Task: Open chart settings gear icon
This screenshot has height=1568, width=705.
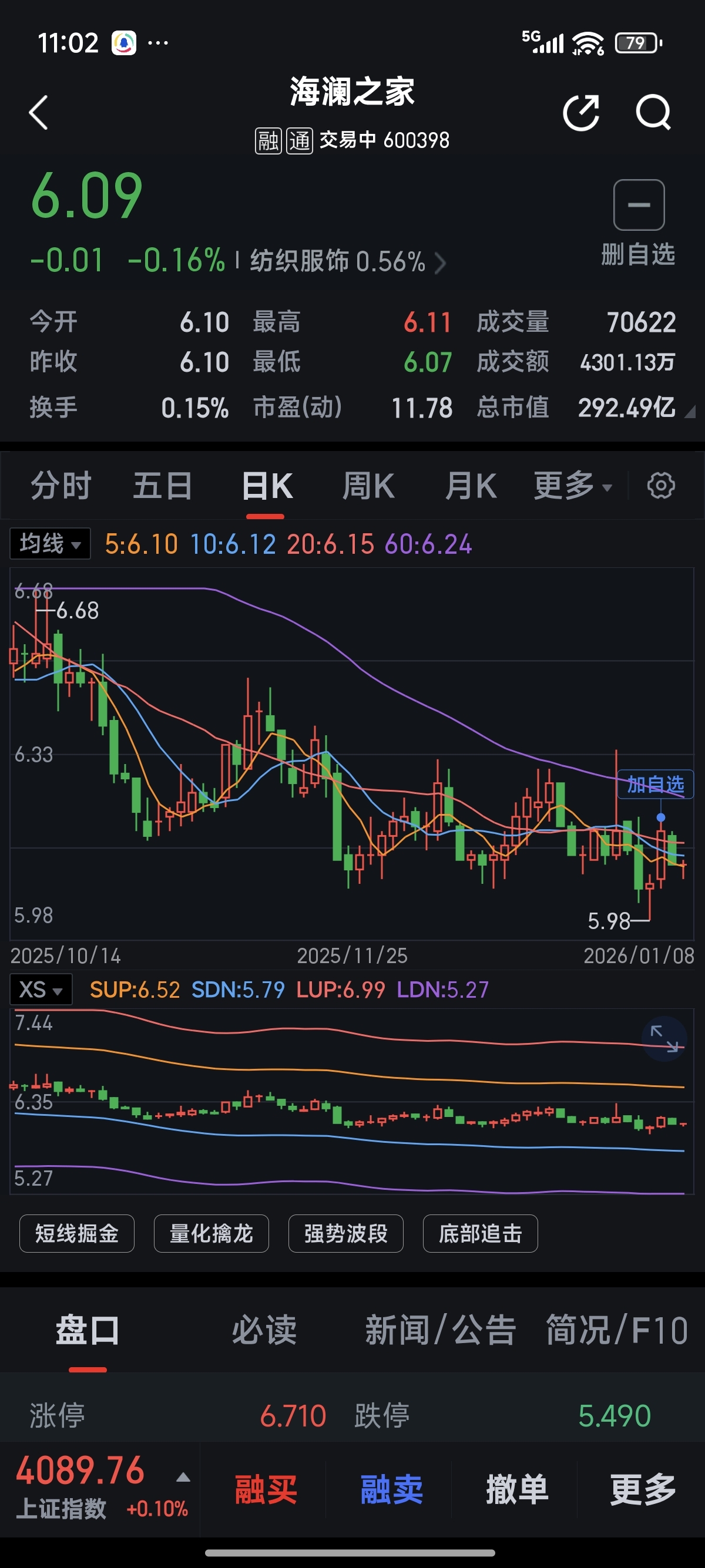Action: coord(661,486)
